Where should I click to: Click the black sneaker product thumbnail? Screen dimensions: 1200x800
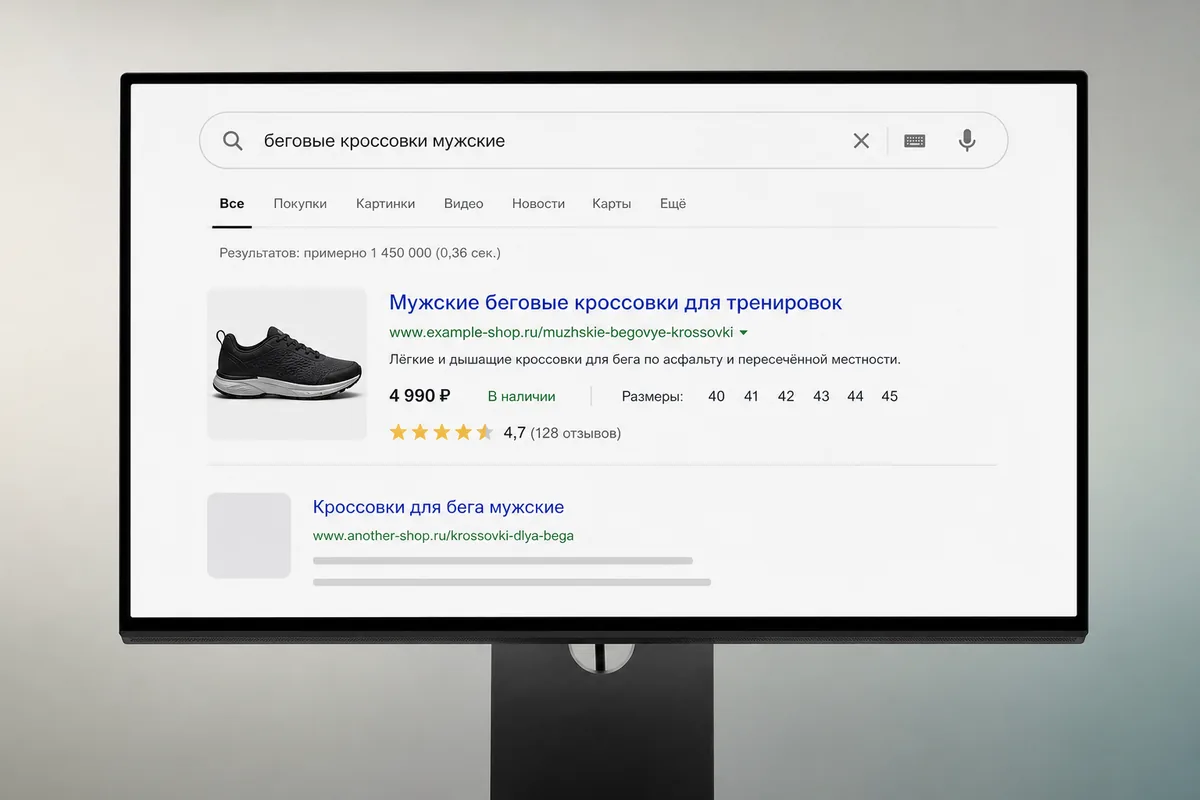(x=287, y=364)
